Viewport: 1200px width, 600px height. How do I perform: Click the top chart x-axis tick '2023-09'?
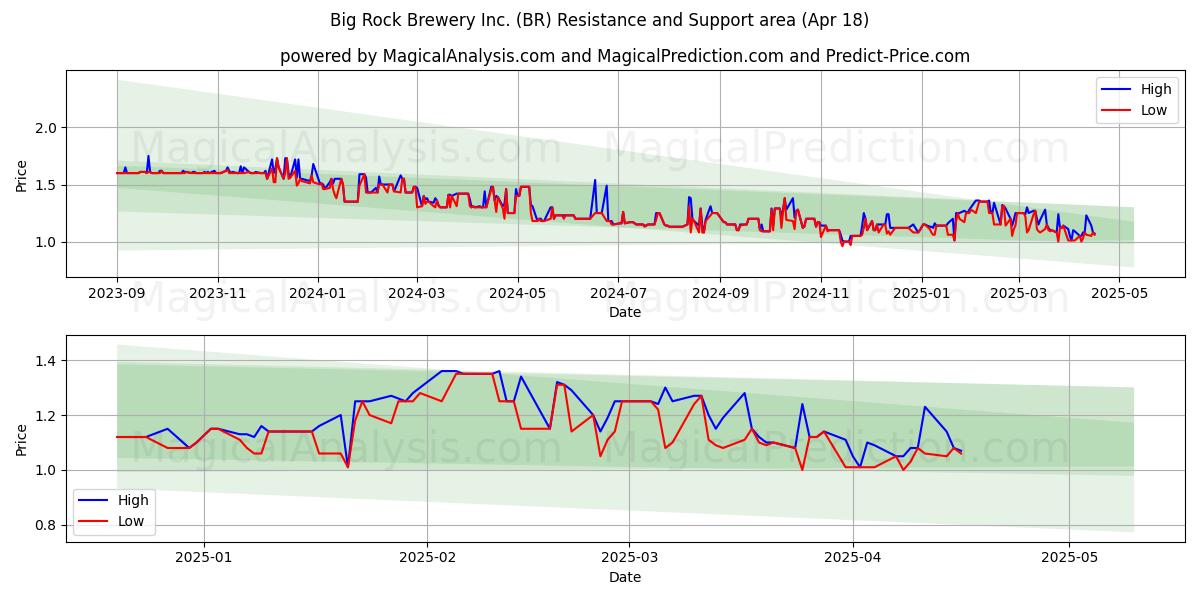pos(117,294)
